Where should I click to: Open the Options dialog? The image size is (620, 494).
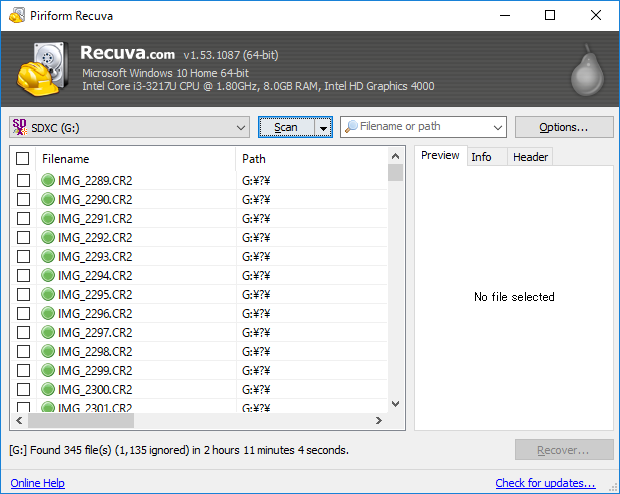(564, 127)
